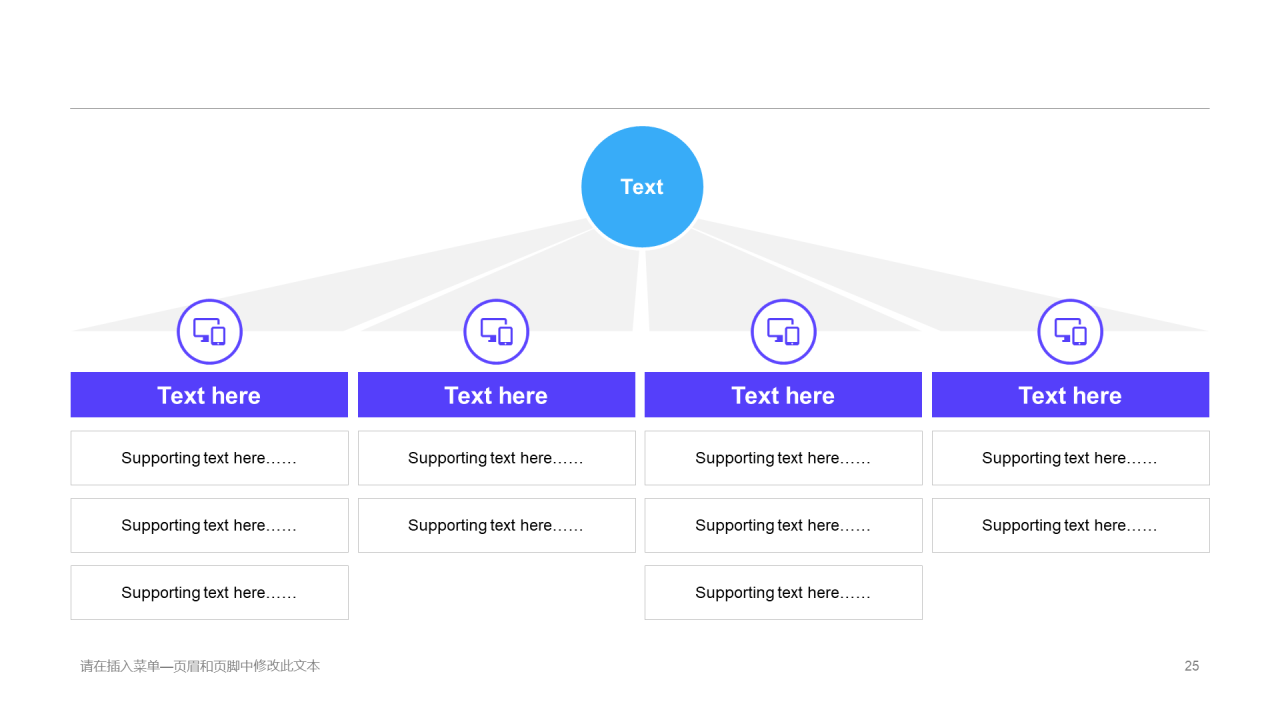Select lower supporting text box in second column

coord(496,525)
